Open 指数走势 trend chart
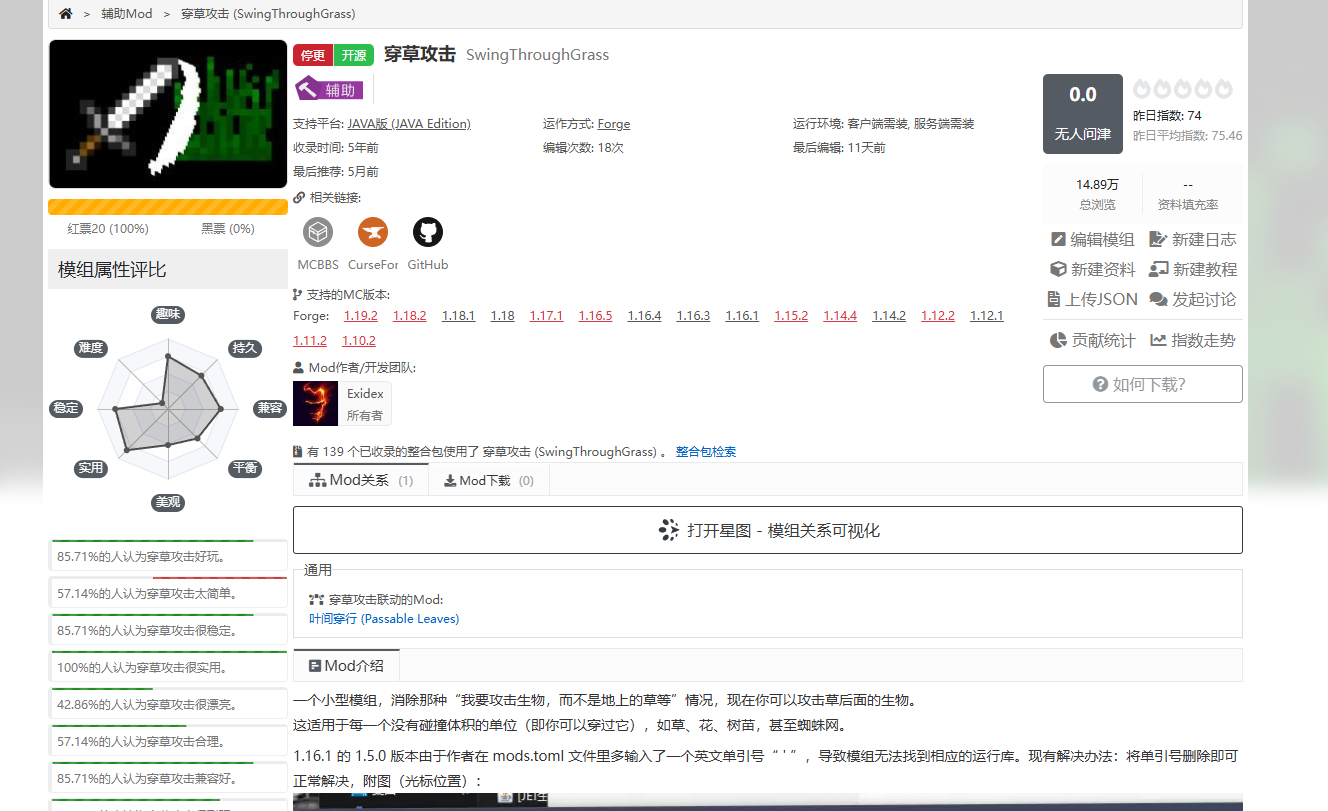Image resolution: width=1328 pixels, height=811 pixels. [1193, 341]
